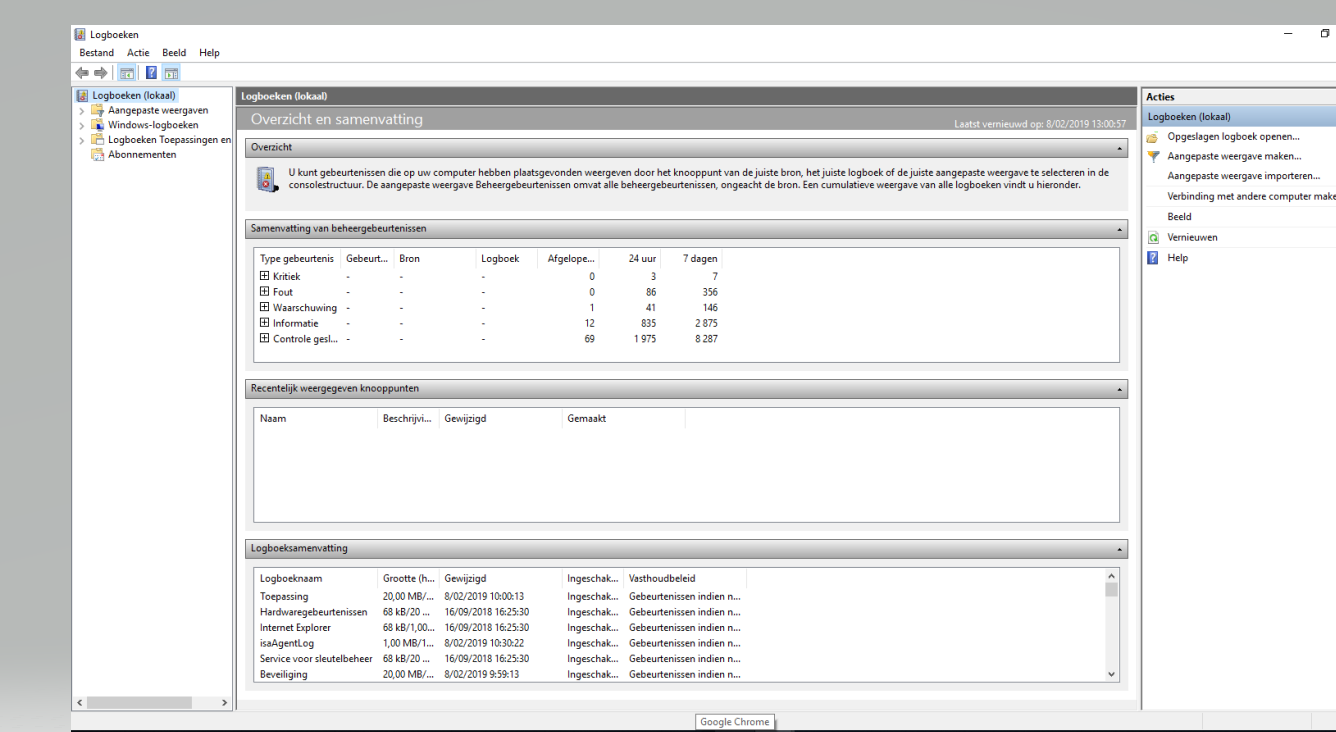Expand the Kritiek event type row
The height and width of the screenshot is (732, 1336).
pyautogui.click(x=265, y=276)
